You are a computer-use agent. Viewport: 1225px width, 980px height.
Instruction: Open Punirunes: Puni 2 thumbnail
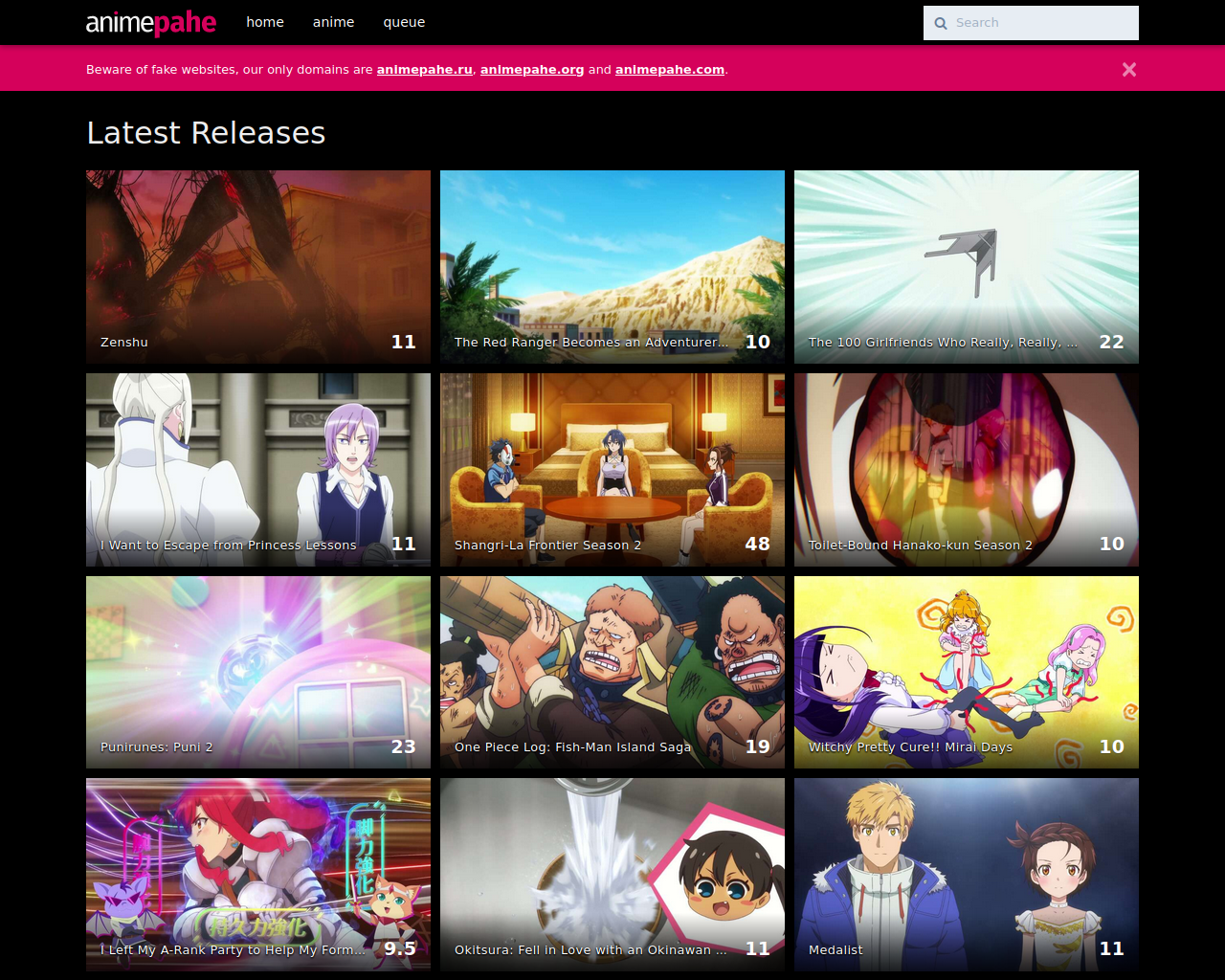pos(258,672)
